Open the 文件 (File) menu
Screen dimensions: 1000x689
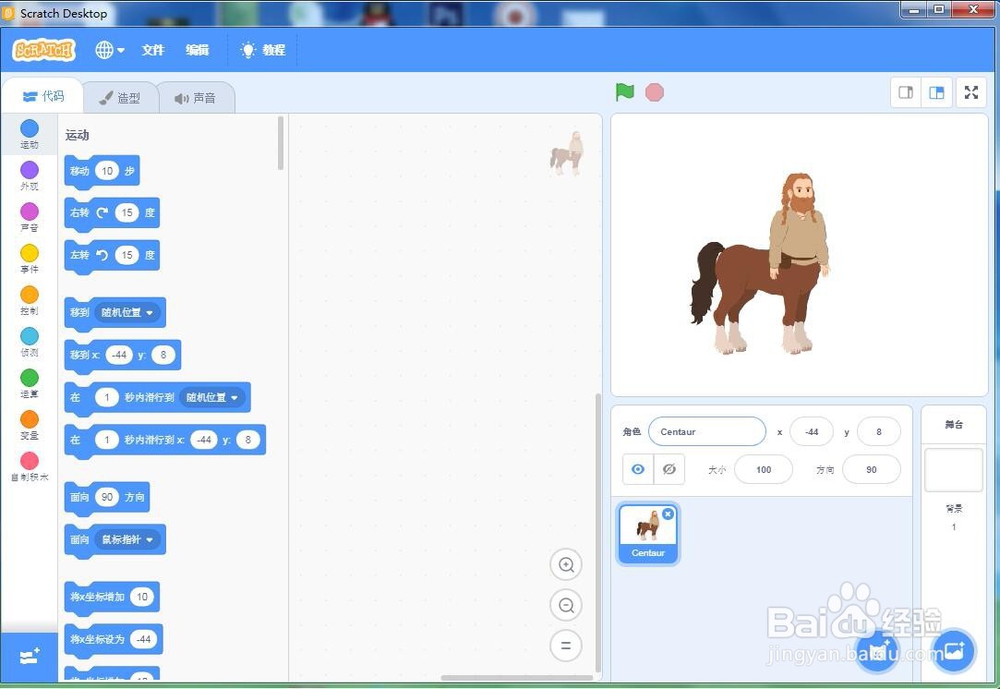(153, 50)
